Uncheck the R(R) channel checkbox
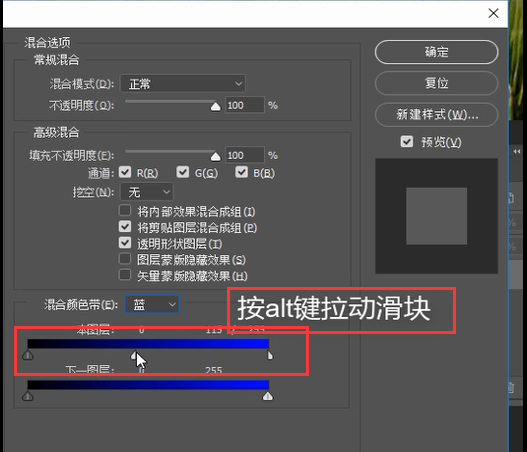The width and height of the screenshot is (527, 452). click(x=125, y=172)
